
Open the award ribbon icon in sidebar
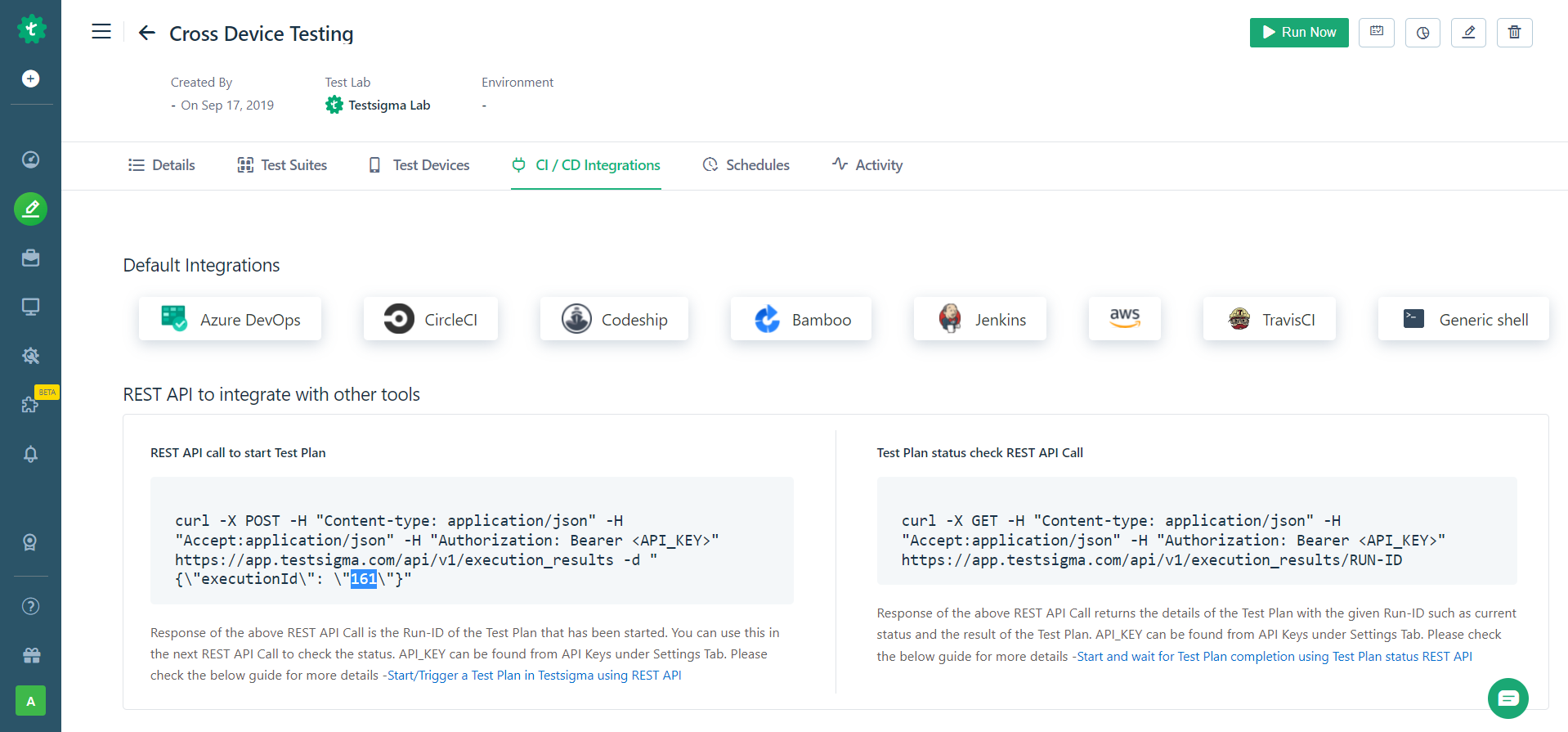tap(30, 542)
